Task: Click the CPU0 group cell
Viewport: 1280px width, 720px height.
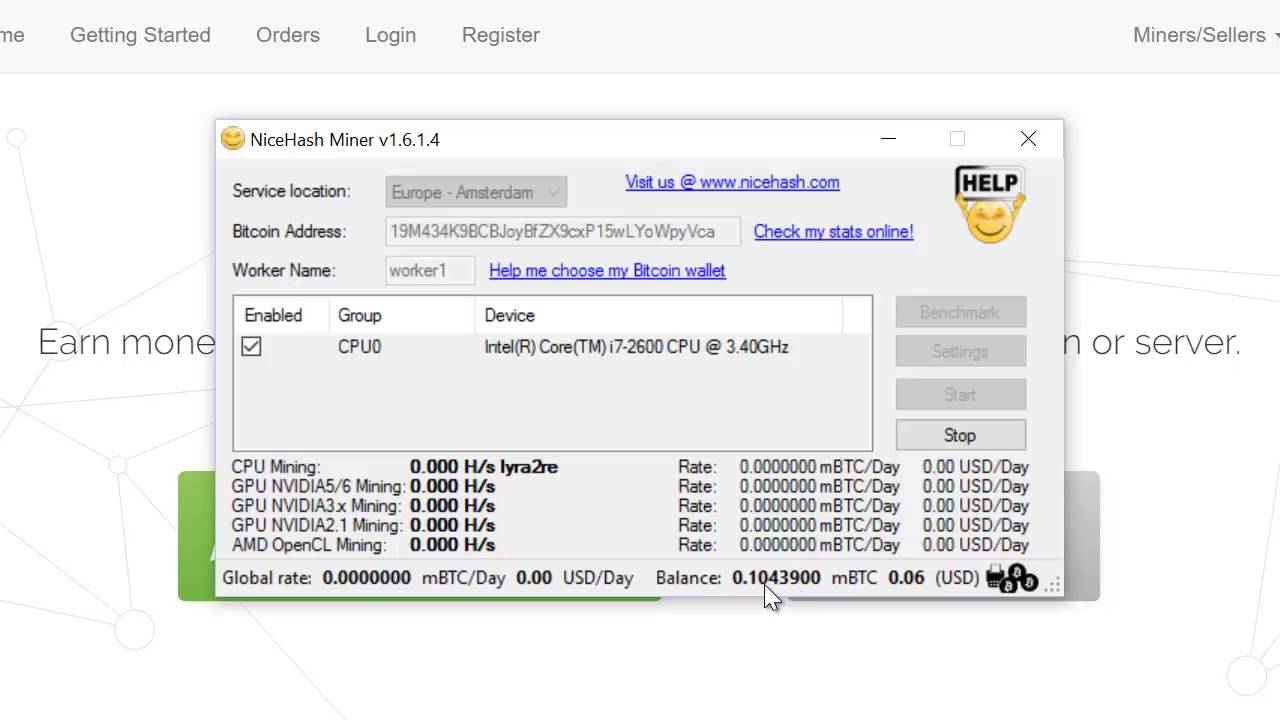Action: pyautogui.click(x=359, y=347)
